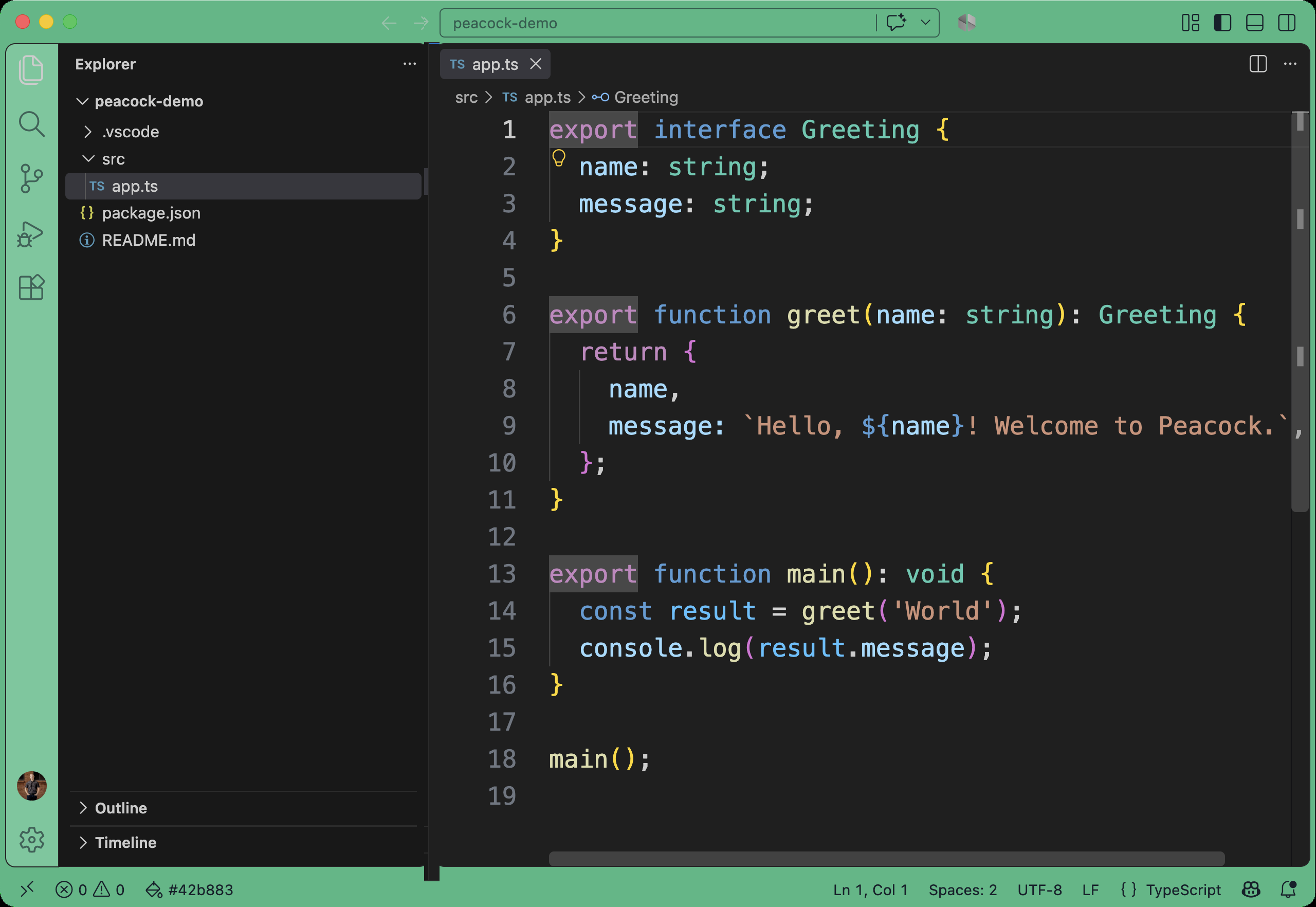Open the chat dropdown arrow in title bar
This screenshot has width=1316, height=907.
[925, 23]
